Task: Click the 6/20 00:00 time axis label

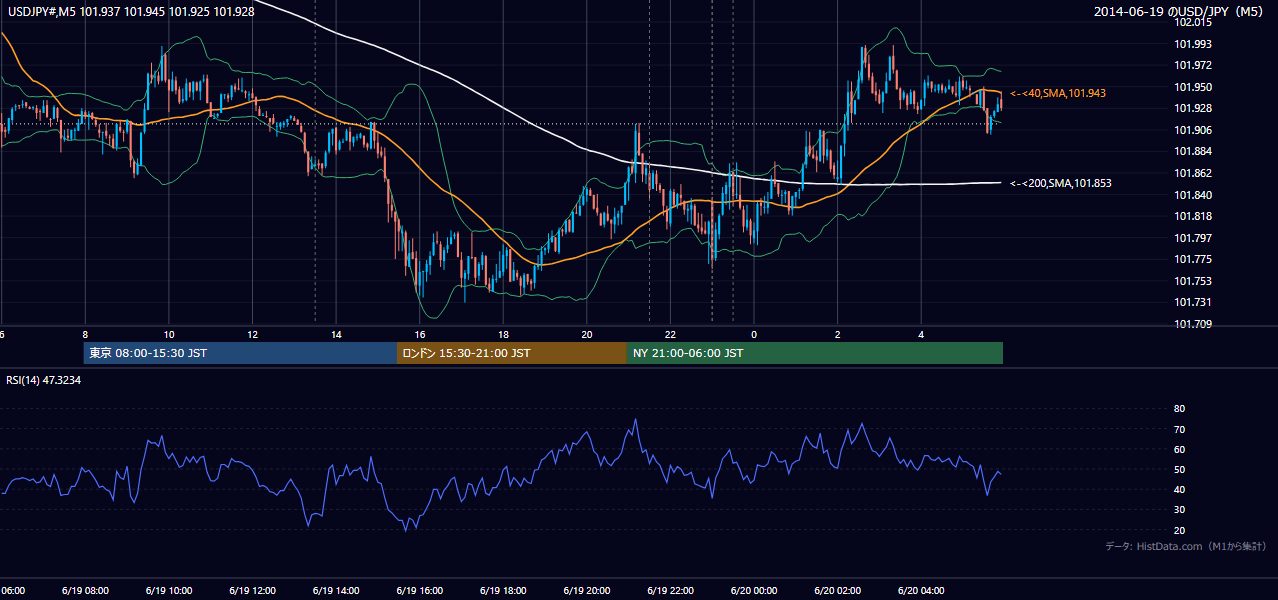Action: pyautogui.click(x=754, y=590)
